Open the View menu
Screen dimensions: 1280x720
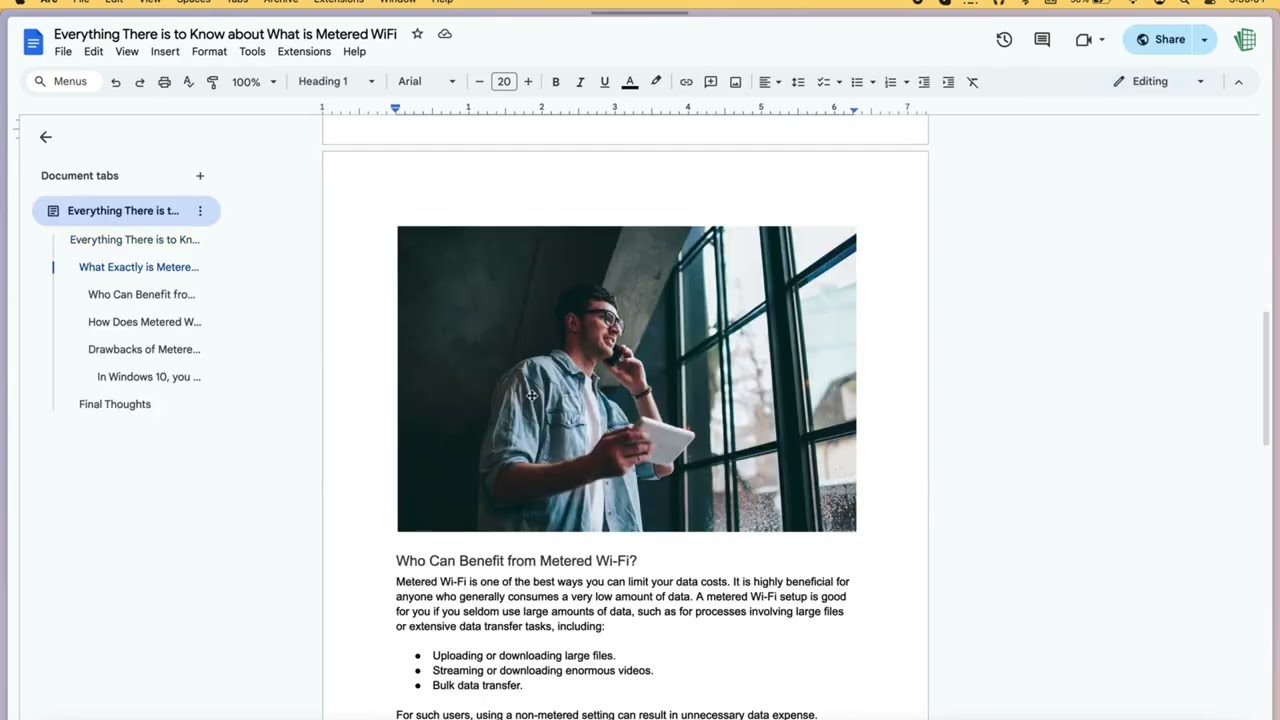127,52
